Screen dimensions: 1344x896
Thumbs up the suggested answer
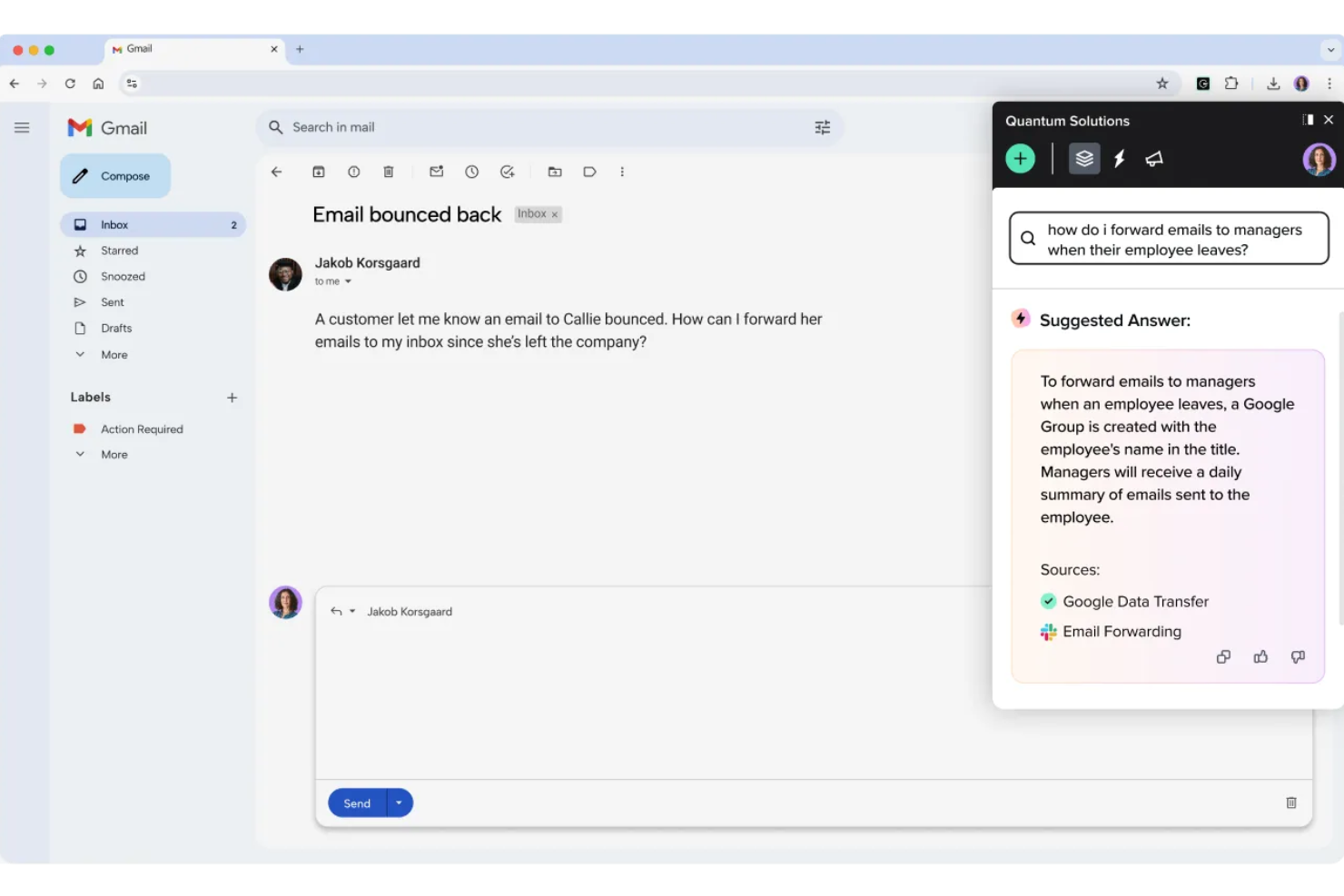1260,656
